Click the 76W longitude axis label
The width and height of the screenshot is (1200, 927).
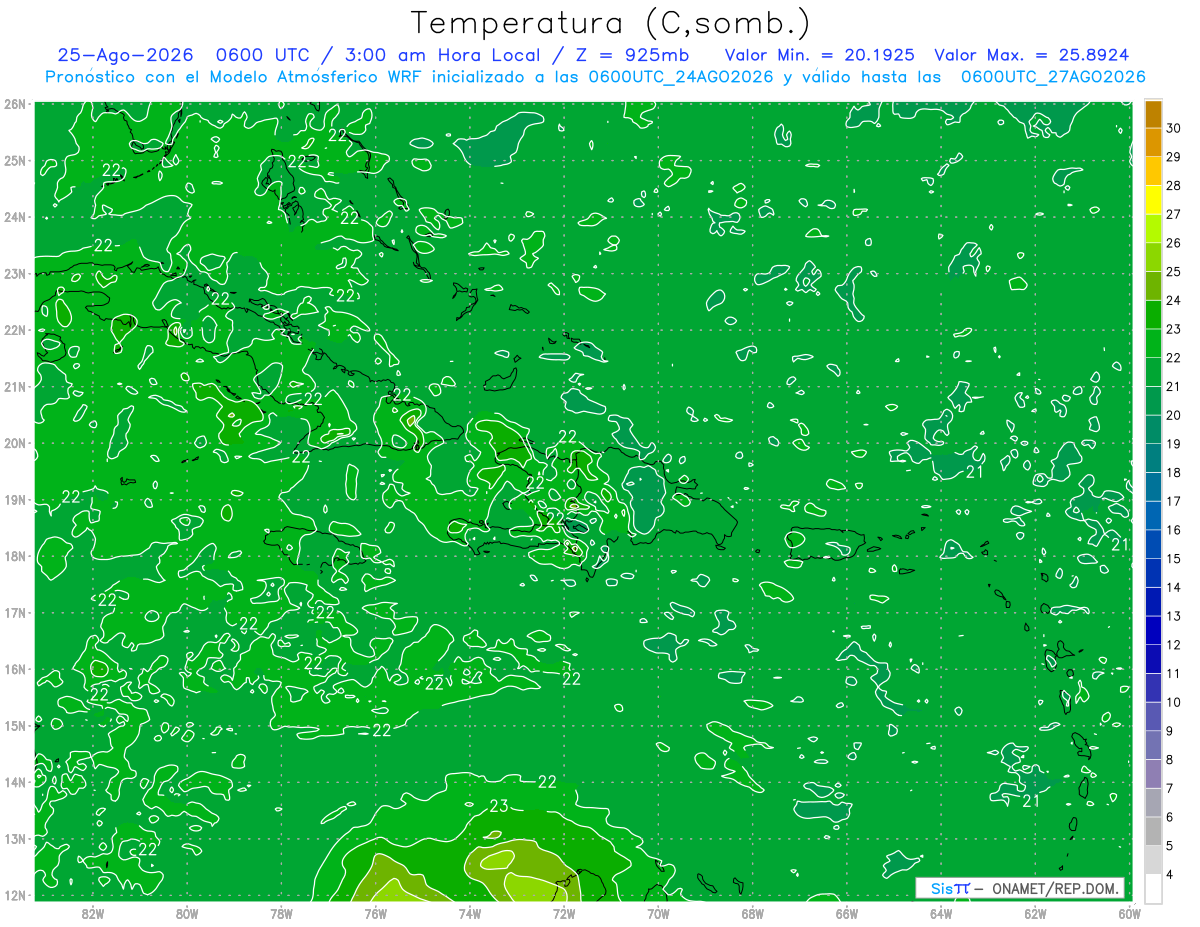tap(375, 912)
